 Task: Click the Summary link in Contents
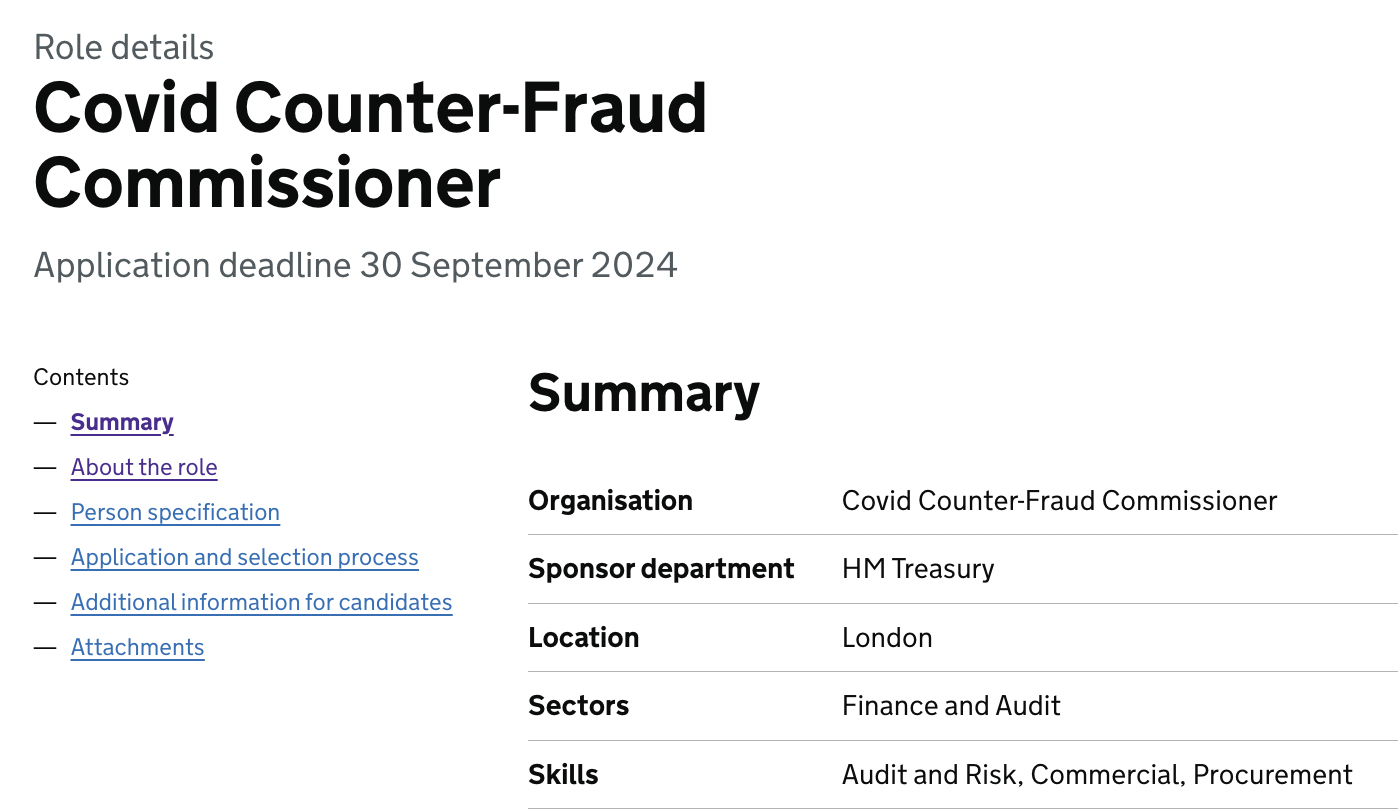122,422
